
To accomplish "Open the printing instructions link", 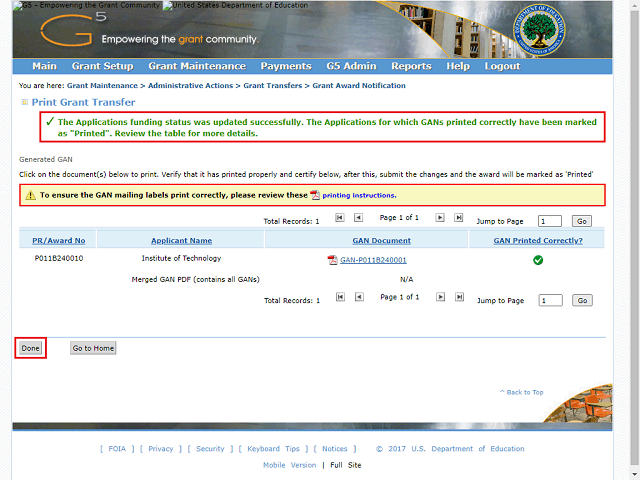I will [x=359, y=196].
